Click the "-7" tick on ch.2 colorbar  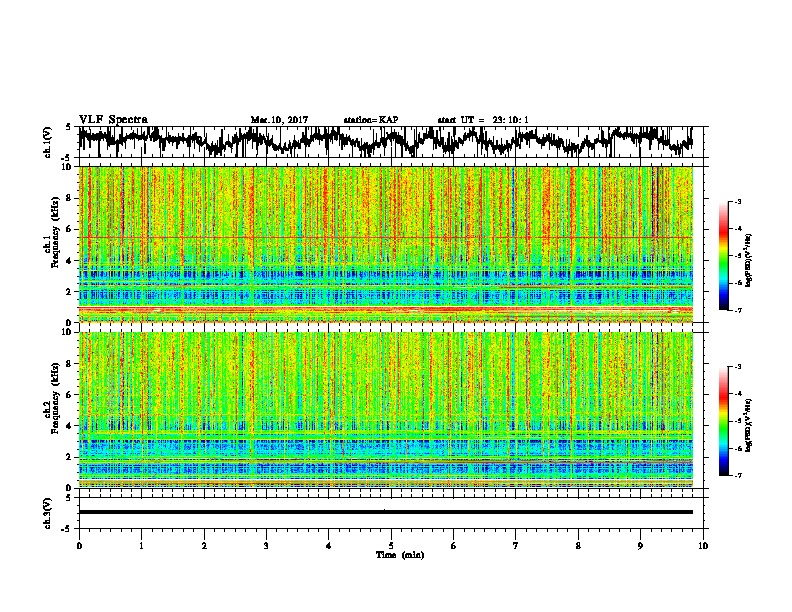[x=737, y=475]
